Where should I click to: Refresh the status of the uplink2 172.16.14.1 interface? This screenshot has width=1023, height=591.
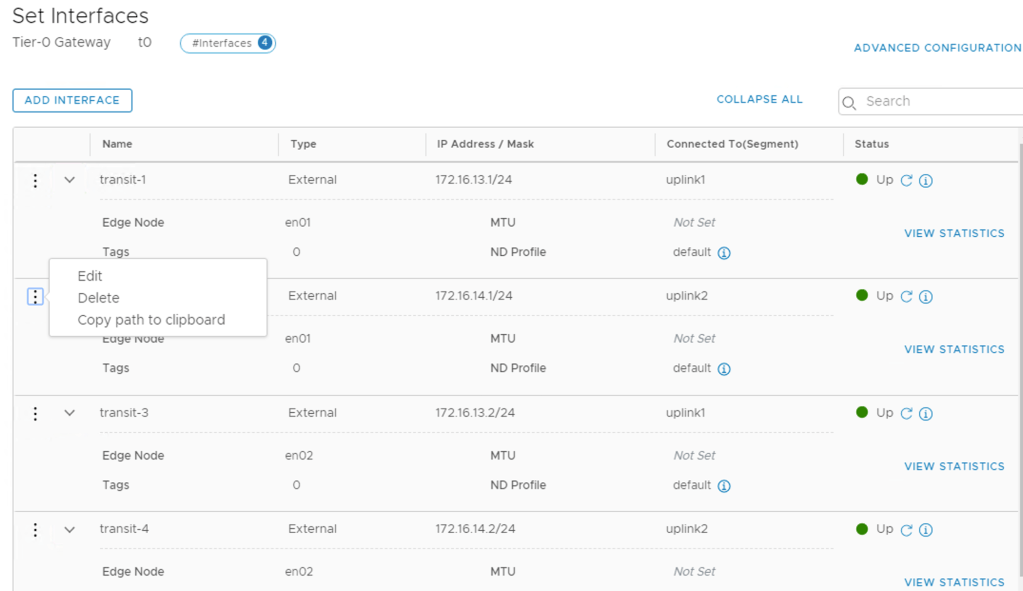click(x=907, y=297)
